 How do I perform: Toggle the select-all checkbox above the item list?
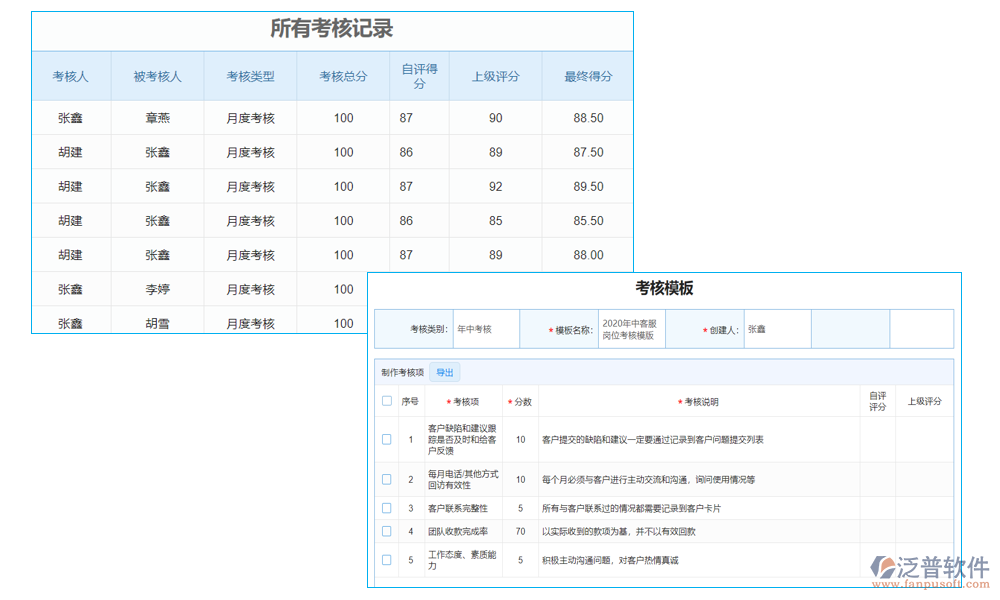(x=387, y=401)
